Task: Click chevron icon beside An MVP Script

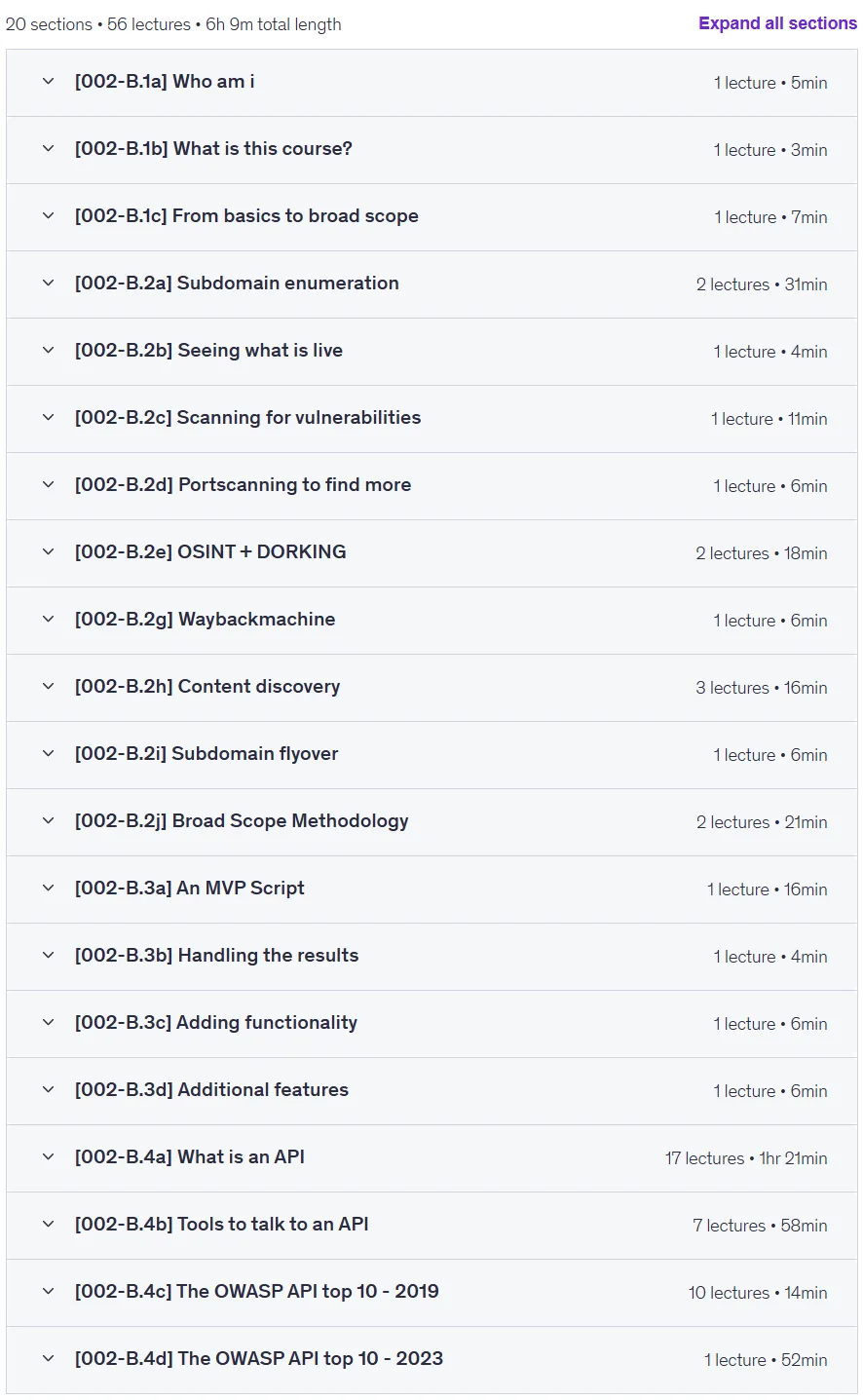Action: (x=48, y=889)
